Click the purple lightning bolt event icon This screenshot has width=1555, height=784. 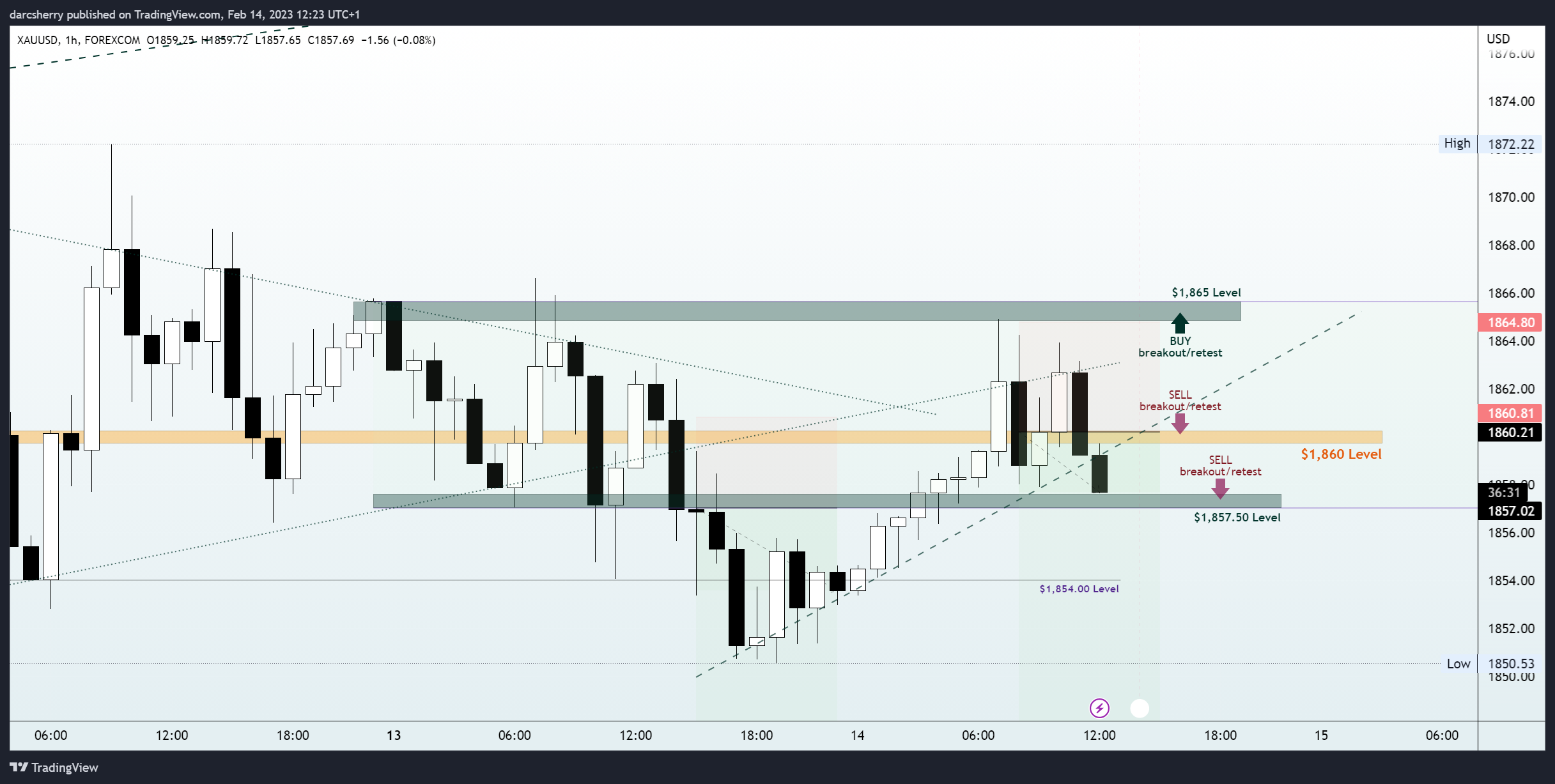[x=1099, y=708]
